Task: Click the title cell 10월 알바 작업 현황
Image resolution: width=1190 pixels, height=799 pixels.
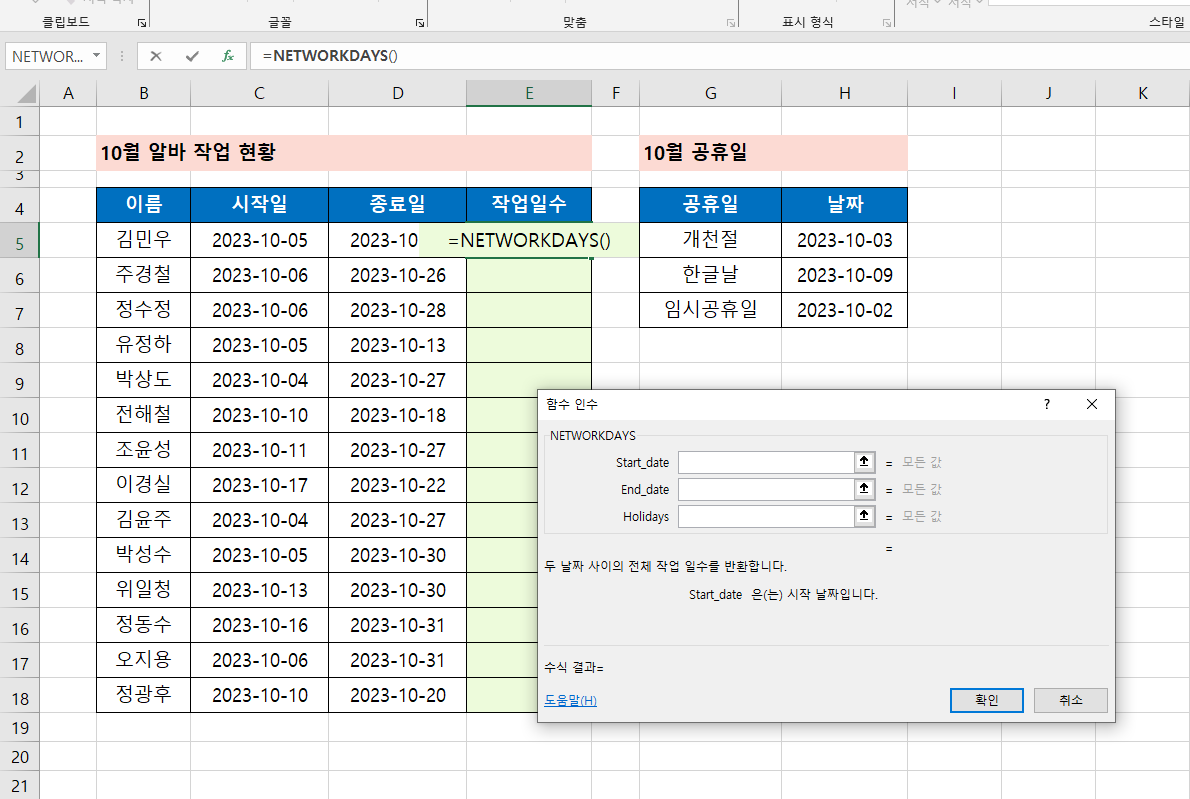Action: click(344, 153)
